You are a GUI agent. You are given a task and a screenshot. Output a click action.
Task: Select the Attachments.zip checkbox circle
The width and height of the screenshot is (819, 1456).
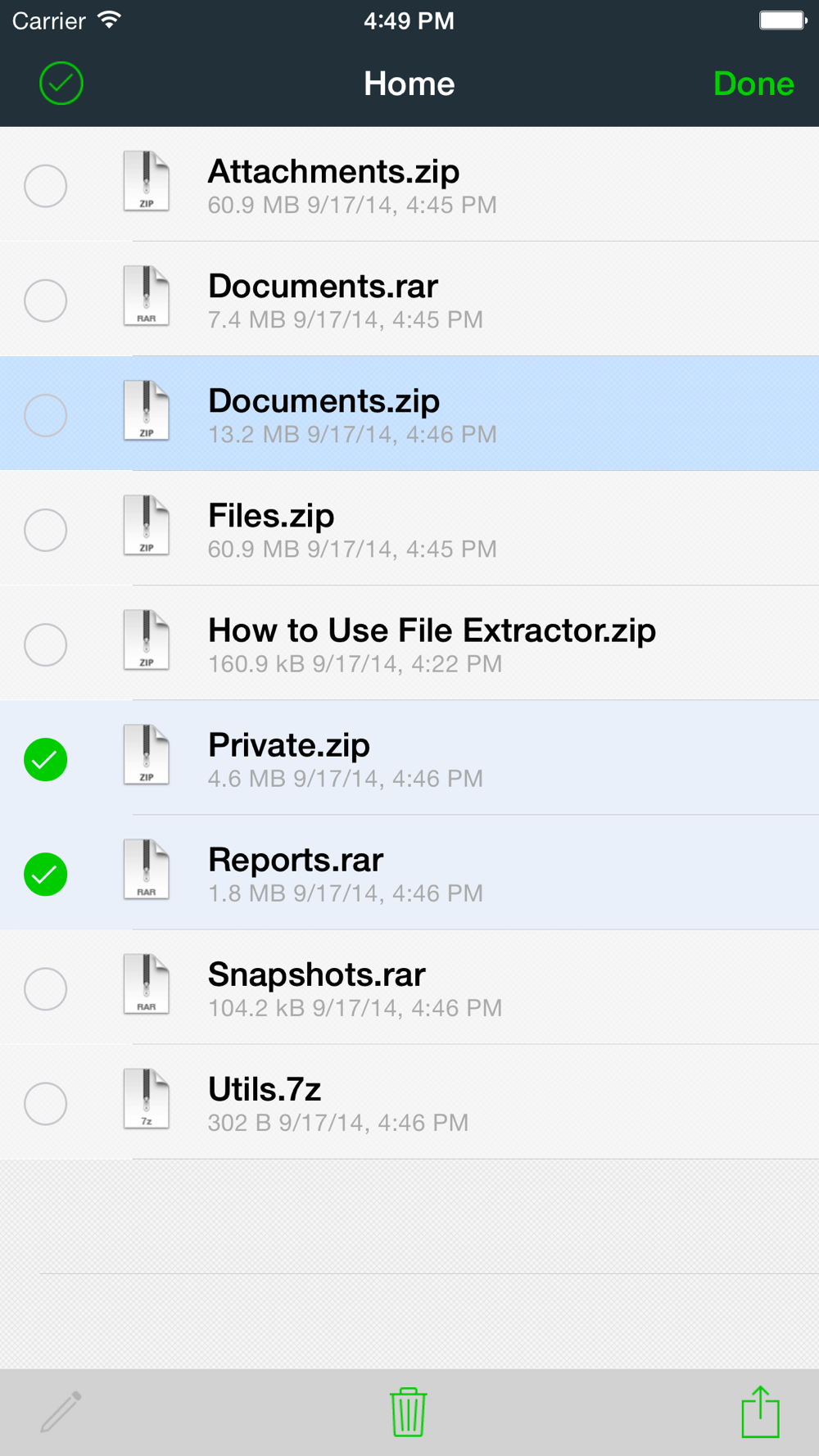click(46, 186)
